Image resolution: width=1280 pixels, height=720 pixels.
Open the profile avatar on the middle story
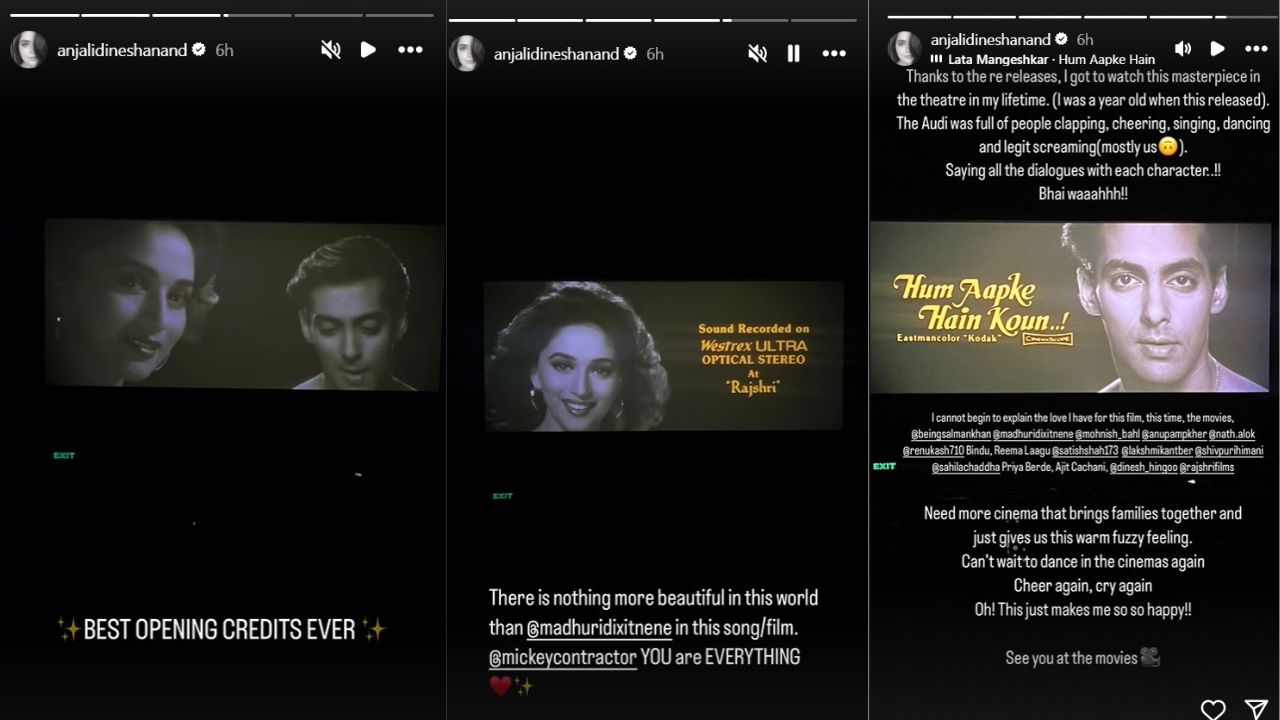[466, 54]
